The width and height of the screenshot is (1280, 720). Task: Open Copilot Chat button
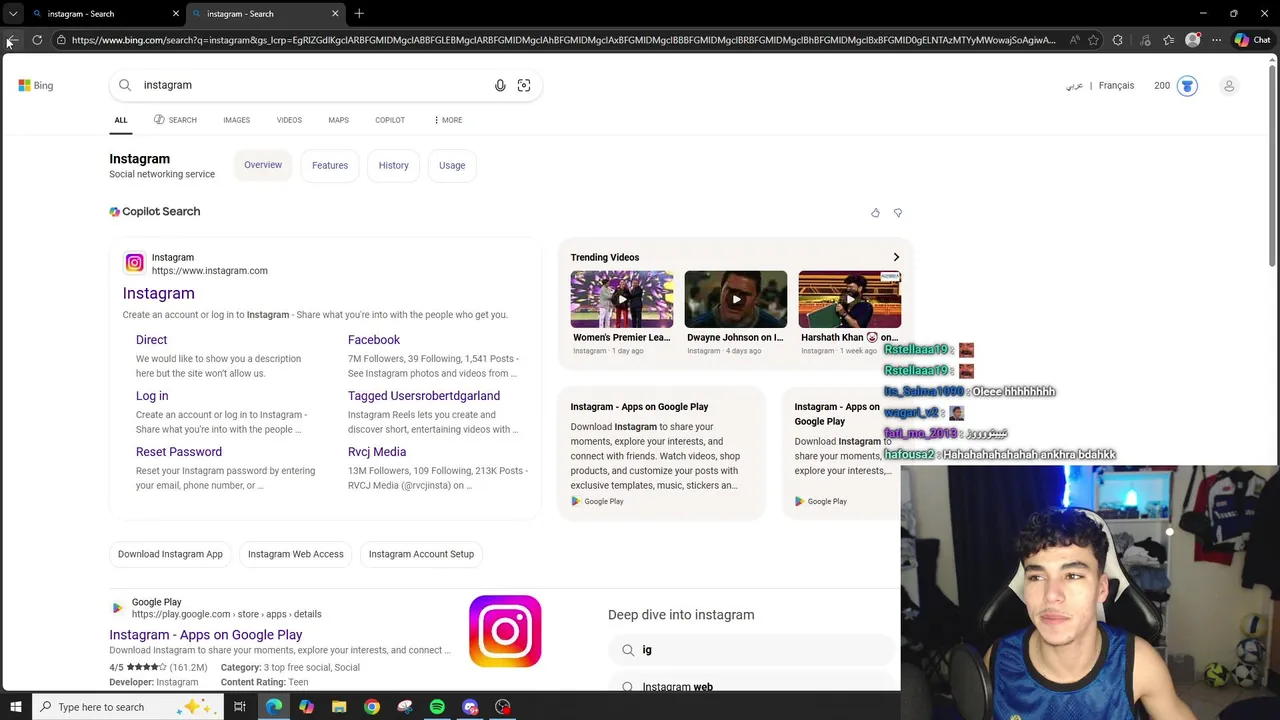click(1253, 40)
